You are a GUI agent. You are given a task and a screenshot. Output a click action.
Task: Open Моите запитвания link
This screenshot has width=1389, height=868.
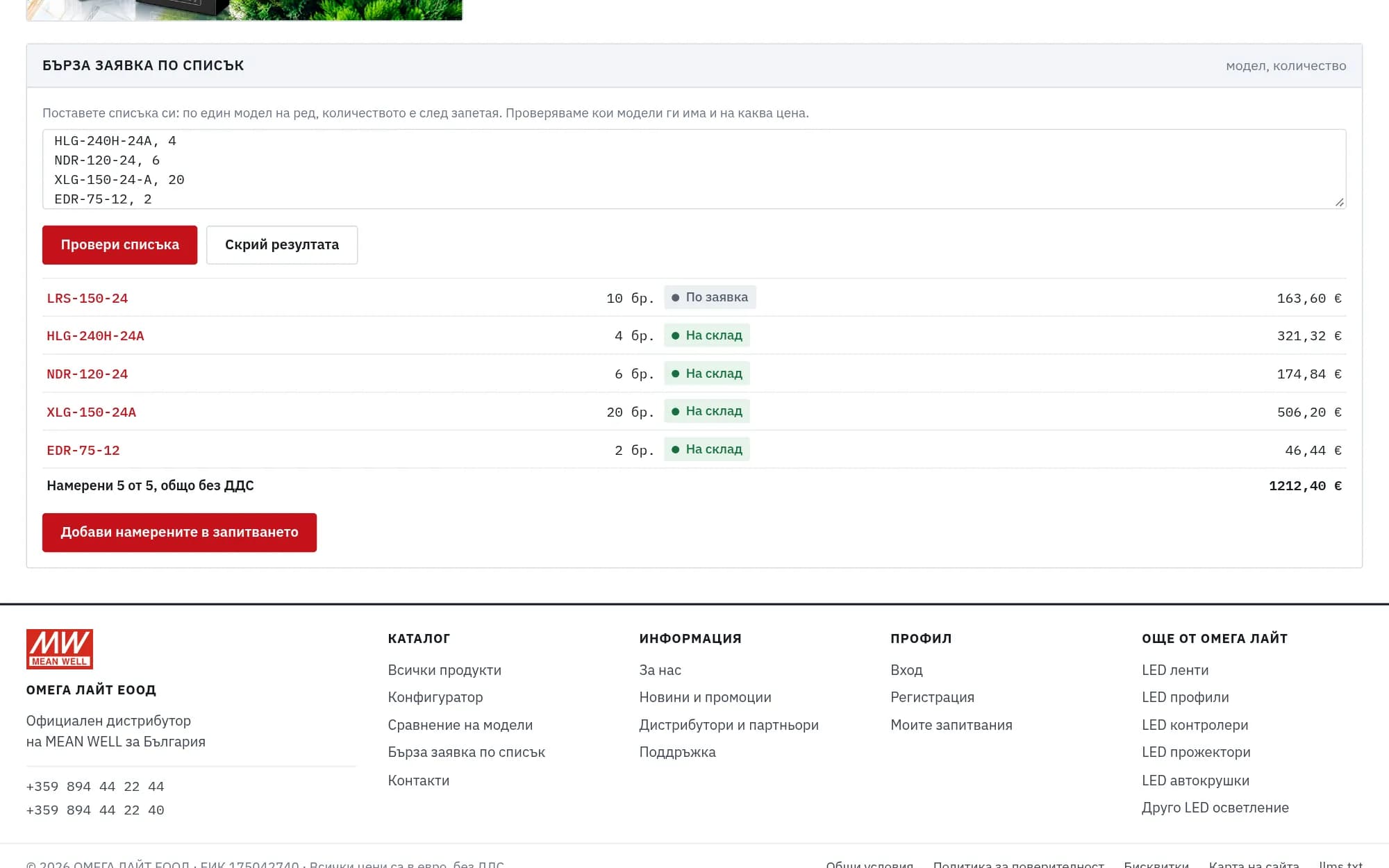pyautogui.click(x=951, y=725)
